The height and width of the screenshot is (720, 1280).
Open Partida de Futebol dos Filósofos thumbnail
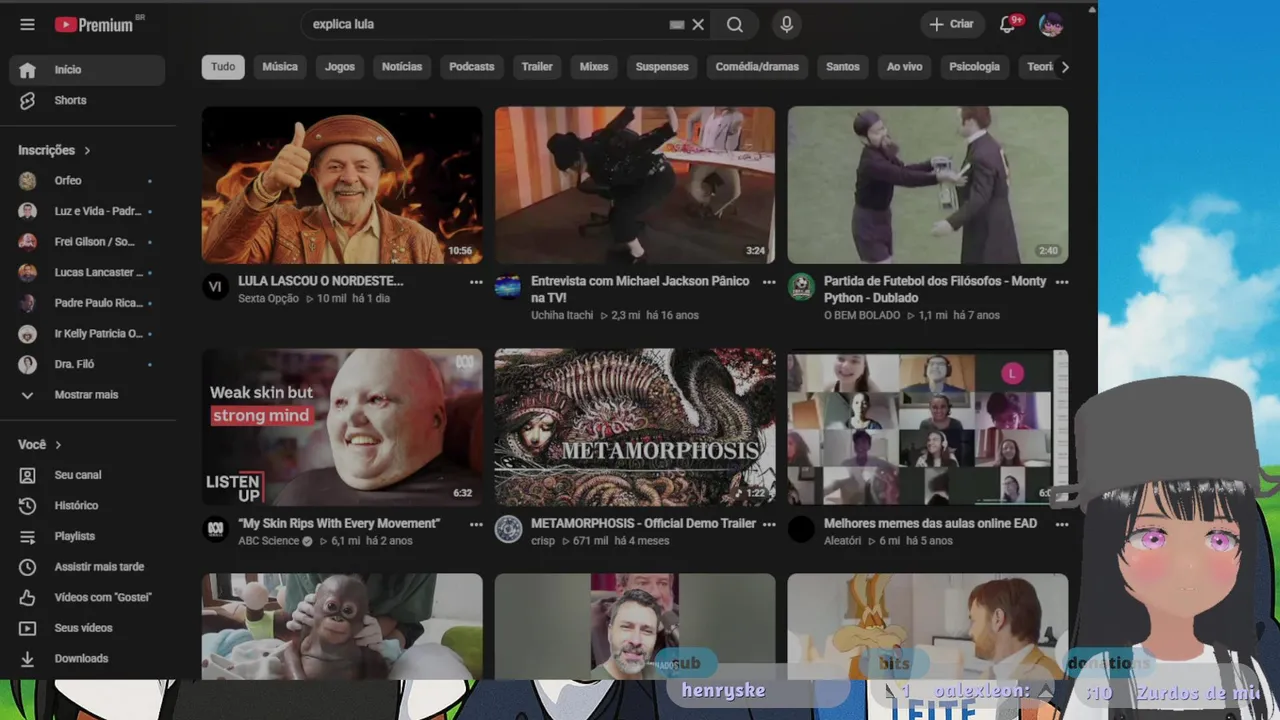(x=928, y=185)
